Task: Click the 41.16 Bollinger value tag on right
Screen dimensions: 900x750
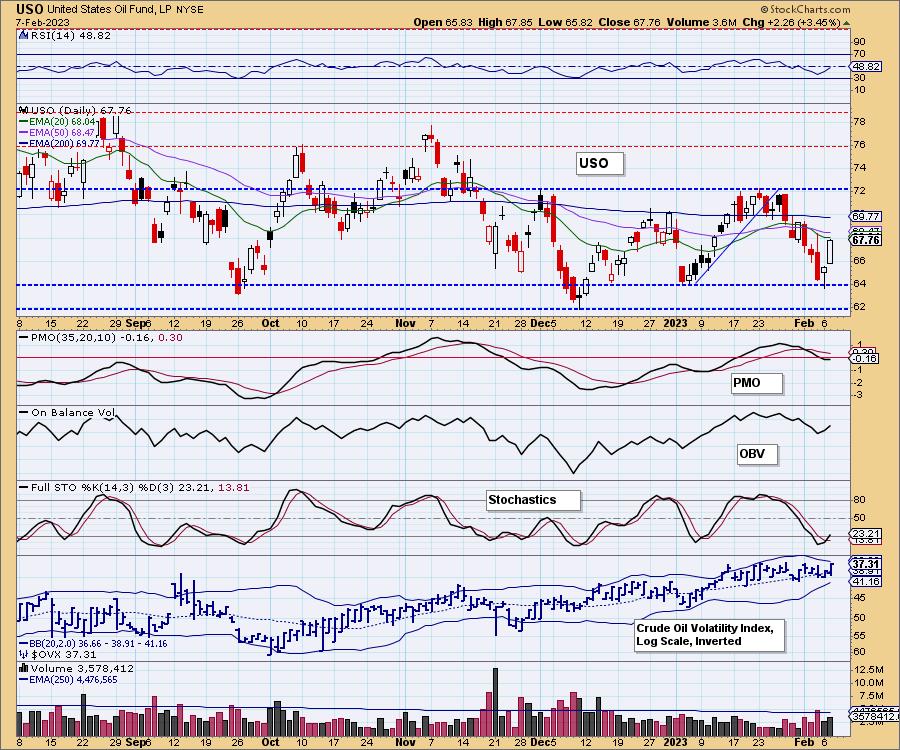Action: point(866,581)
